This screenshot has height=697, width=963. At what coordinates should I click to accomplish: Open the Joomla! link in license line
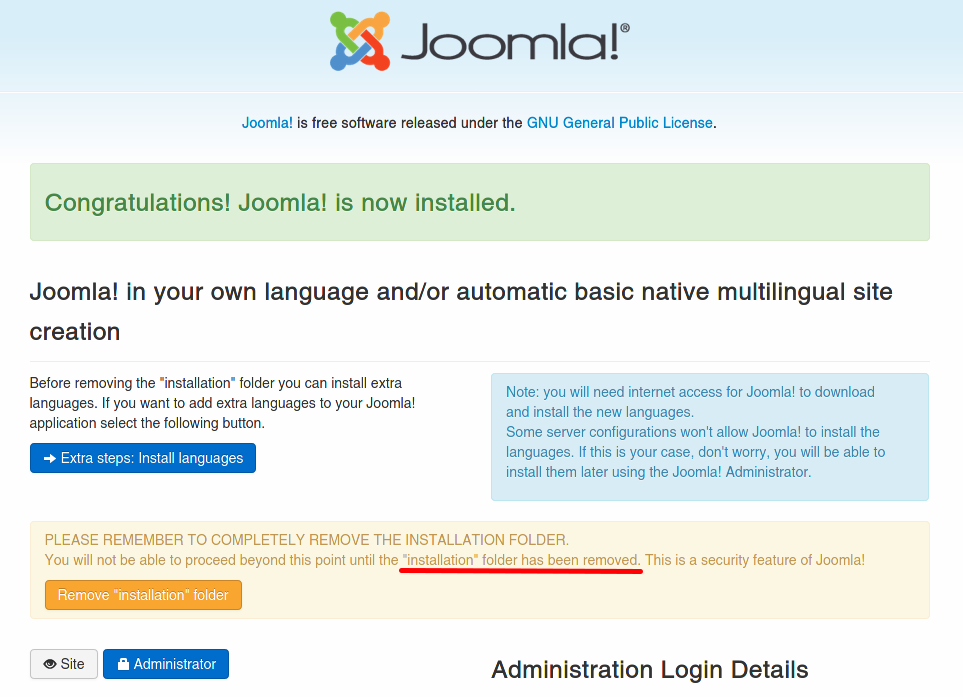coord(267,123)
